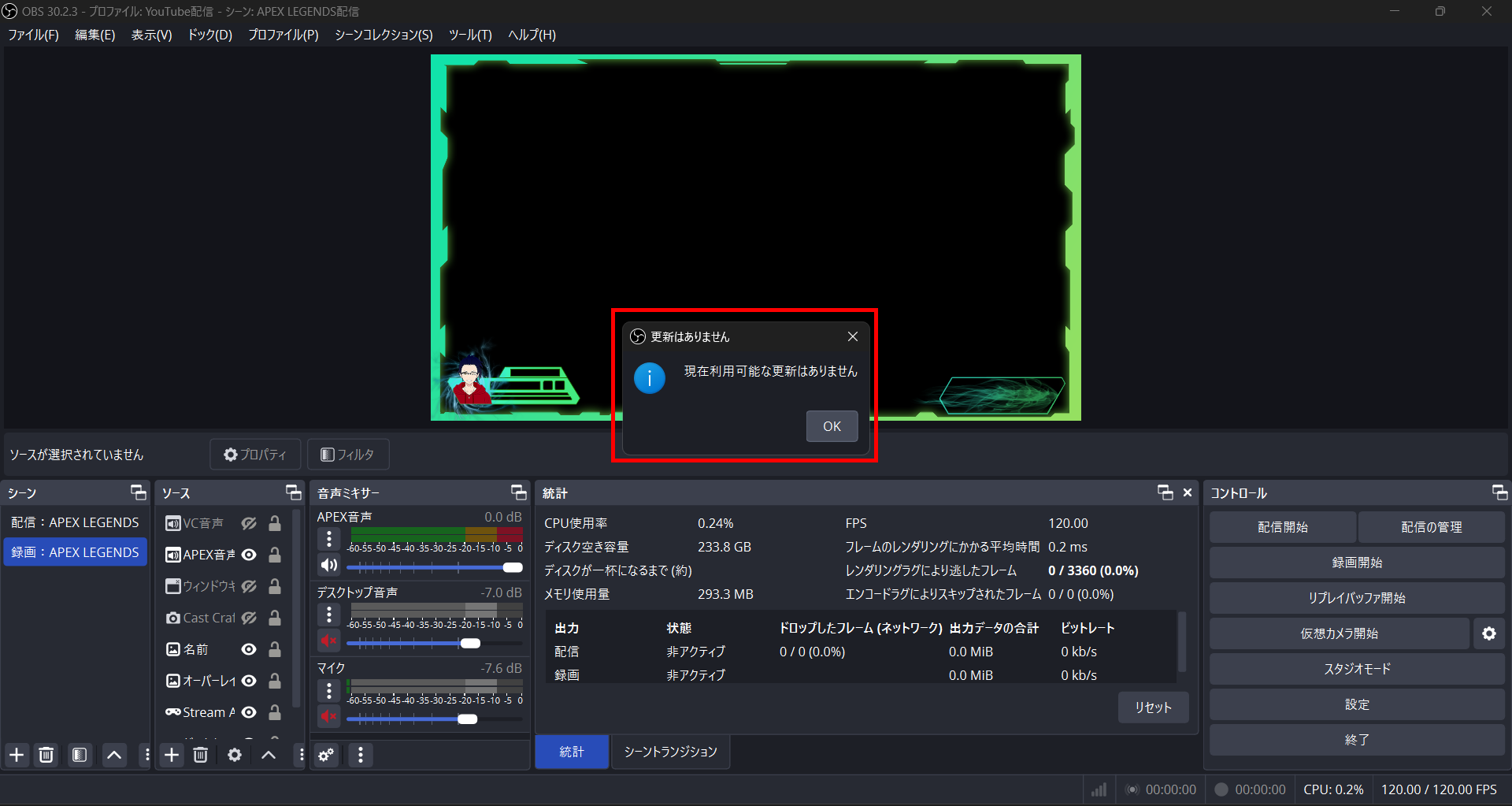Pop out the ソース dock icon
Screen dimensions: 1512x806
tap(294, 492)
